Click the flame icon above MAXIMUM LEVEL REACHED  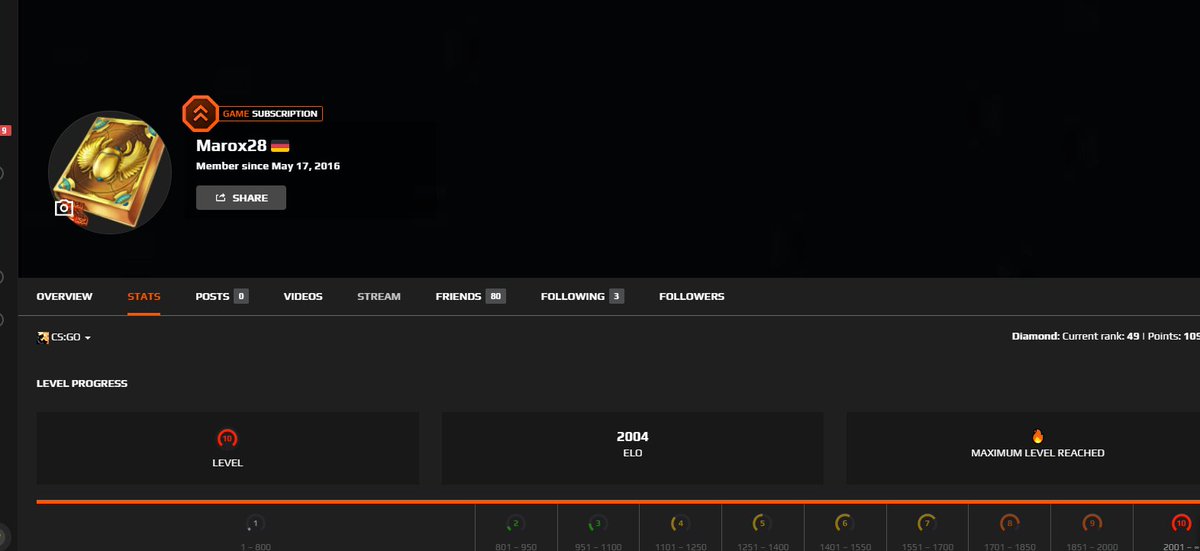(1037, 436)
